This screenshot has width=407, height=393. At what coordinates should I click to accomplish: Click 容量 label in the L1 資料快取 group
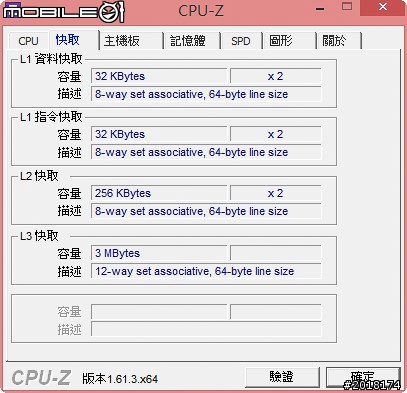click(x=69, y=77)
